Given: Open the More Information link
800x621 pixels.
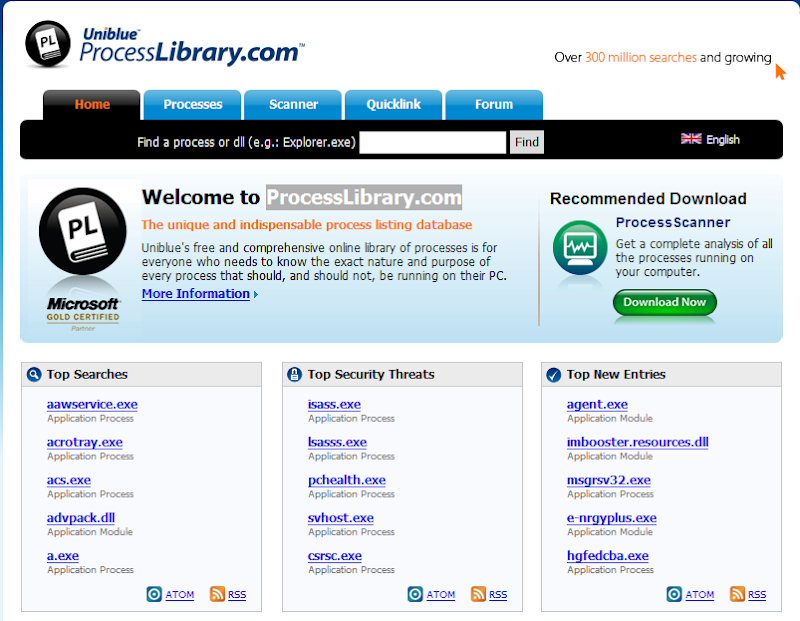Looking at the screenshot, I should (x=195, y=294).
